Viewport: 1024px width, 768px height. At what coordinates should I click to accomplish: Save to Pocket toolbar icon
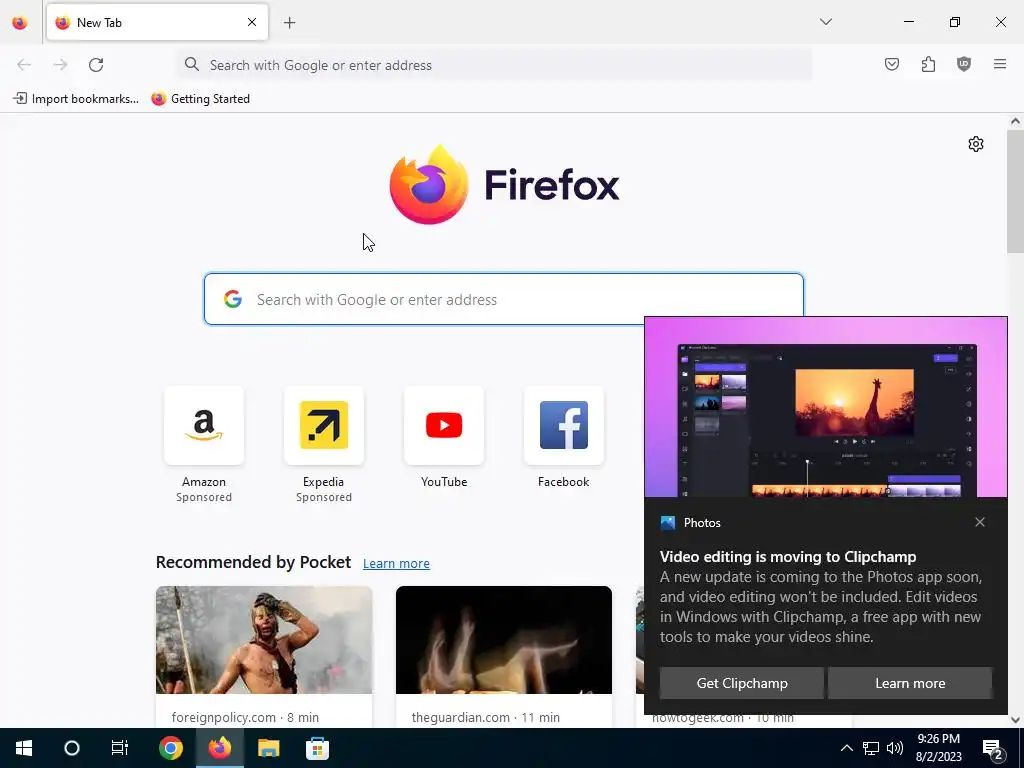point(891,64)
